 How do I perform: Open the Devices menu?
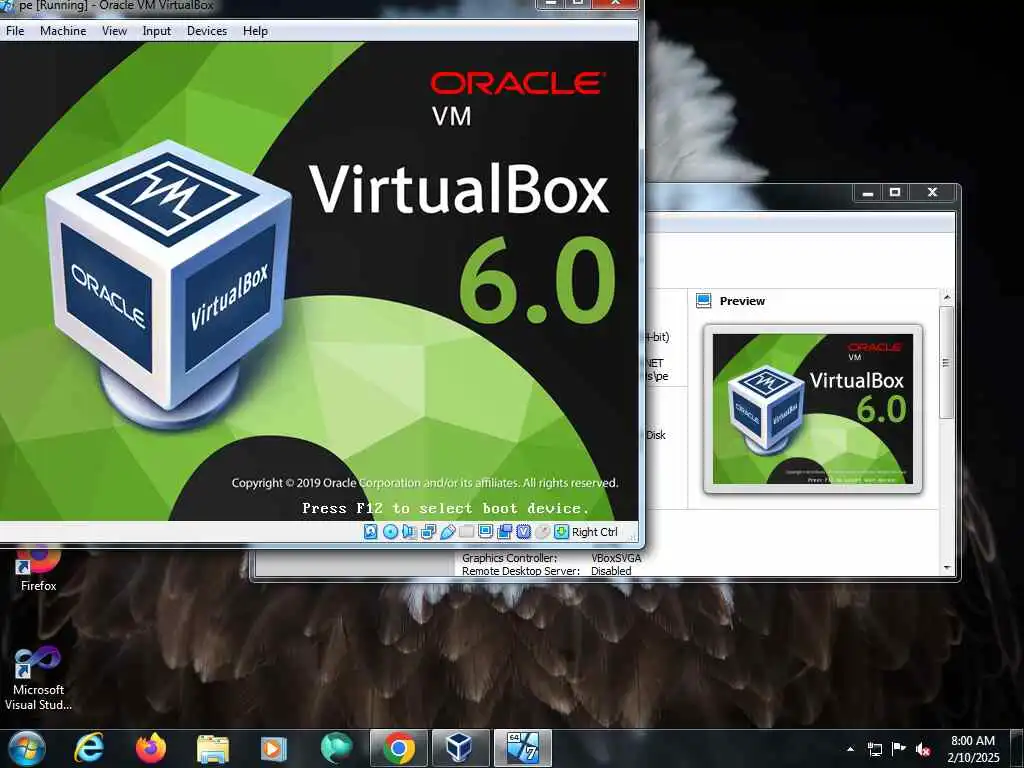207,31
